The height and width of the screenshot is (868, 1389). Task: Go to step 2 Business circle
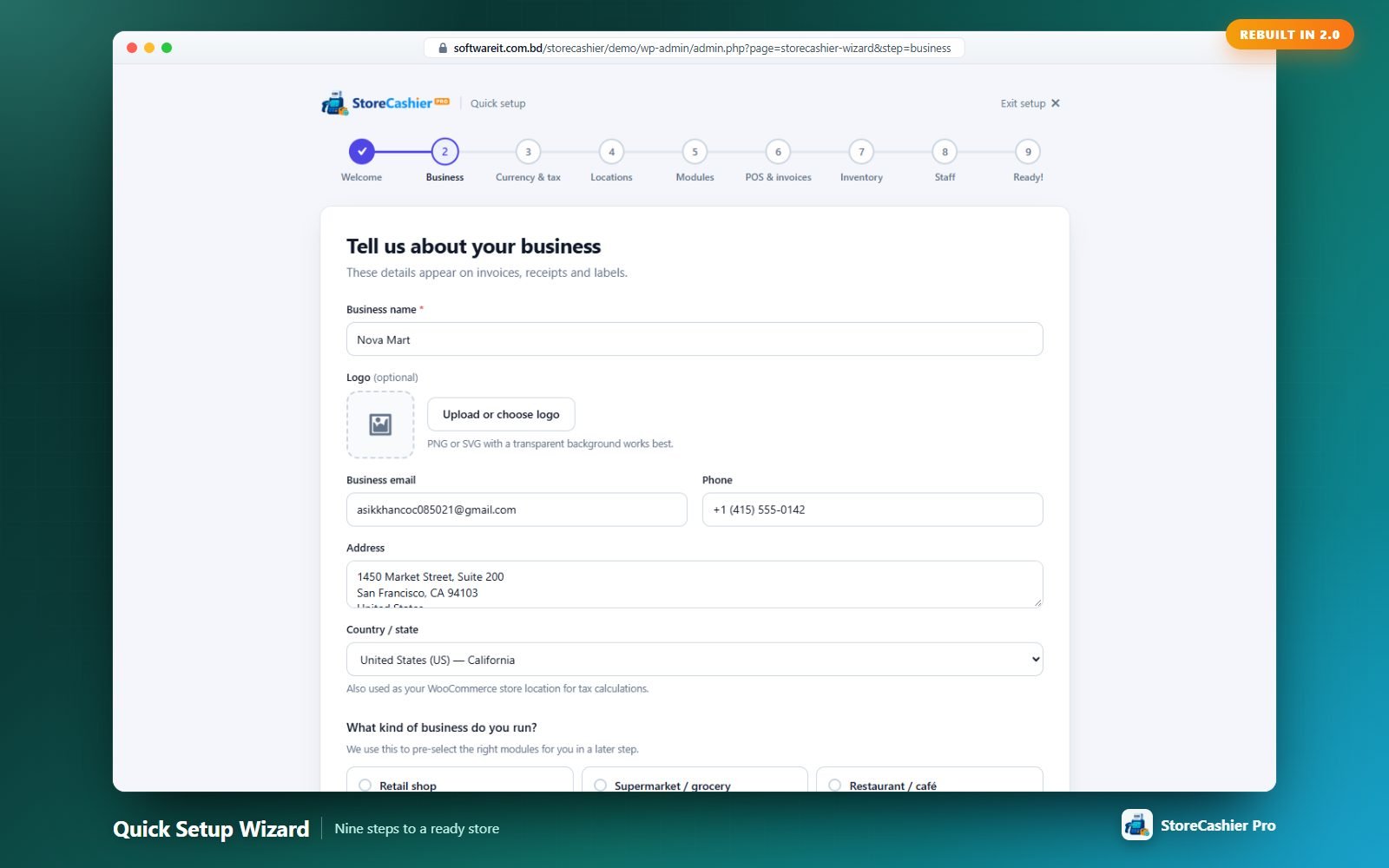tap(445, 152)
